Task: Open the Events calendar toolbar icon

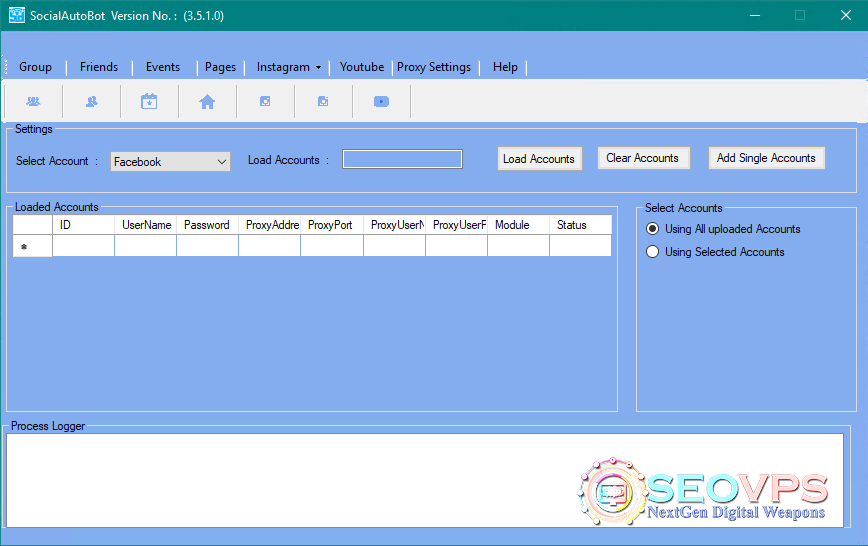Action: coord(149,101)
